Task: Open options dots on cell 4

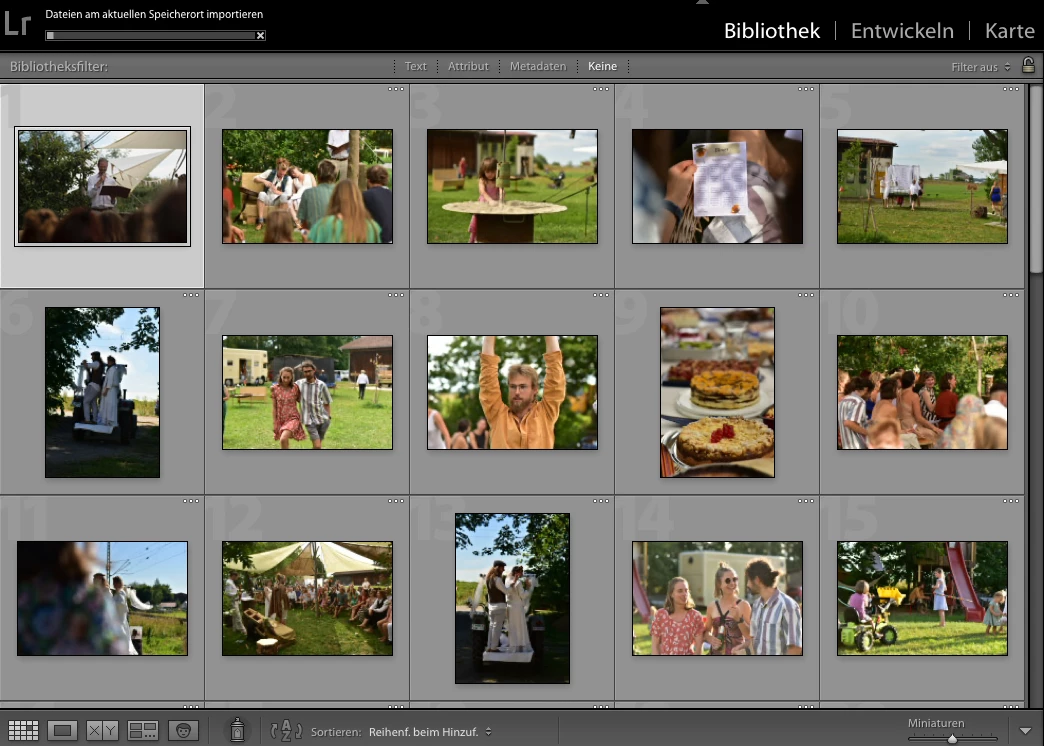Action: click(806, 89)
